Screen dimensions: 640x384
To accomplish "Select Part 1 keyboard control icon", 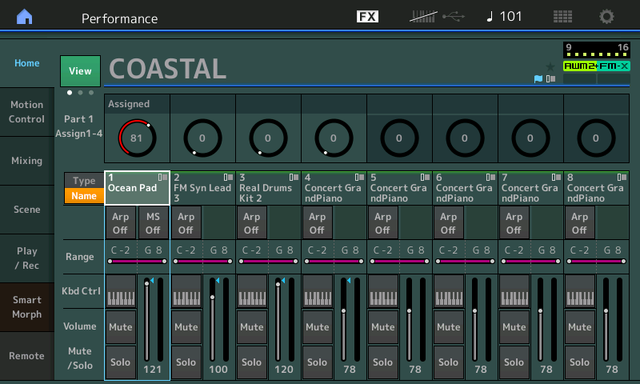I will click(x=121, y=291).
